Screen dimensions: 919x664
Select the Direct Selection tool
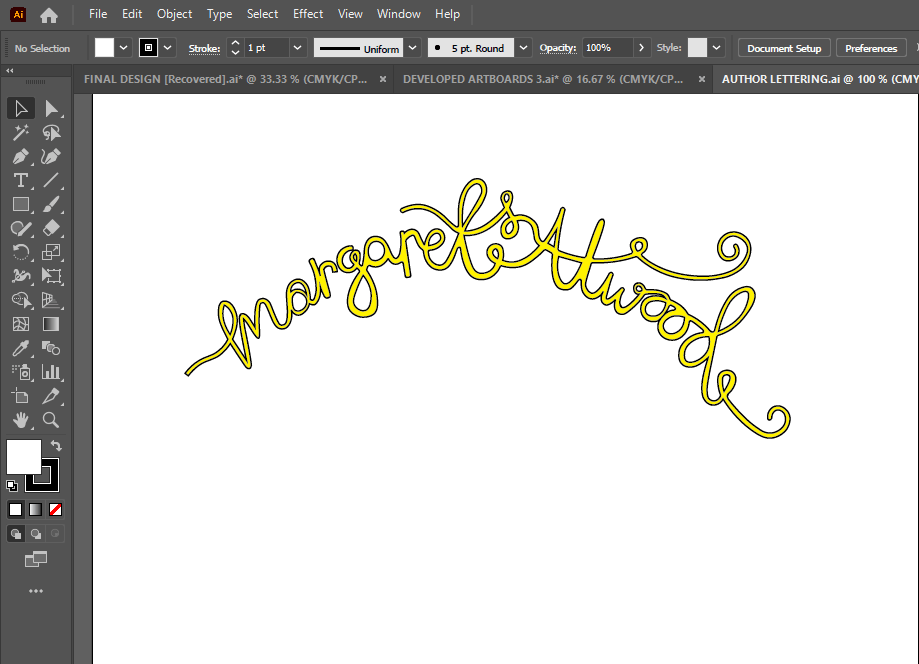pos(51,108)
